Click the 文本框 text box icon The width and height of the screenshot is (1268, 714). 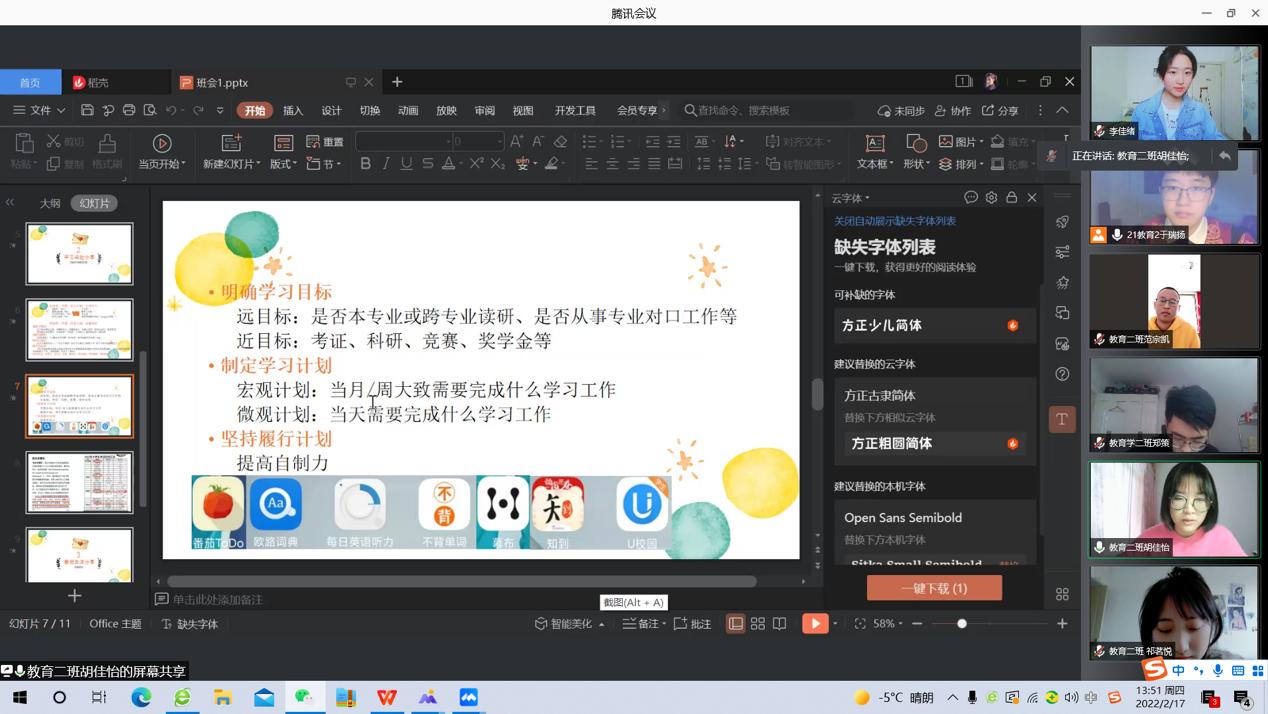875,143
